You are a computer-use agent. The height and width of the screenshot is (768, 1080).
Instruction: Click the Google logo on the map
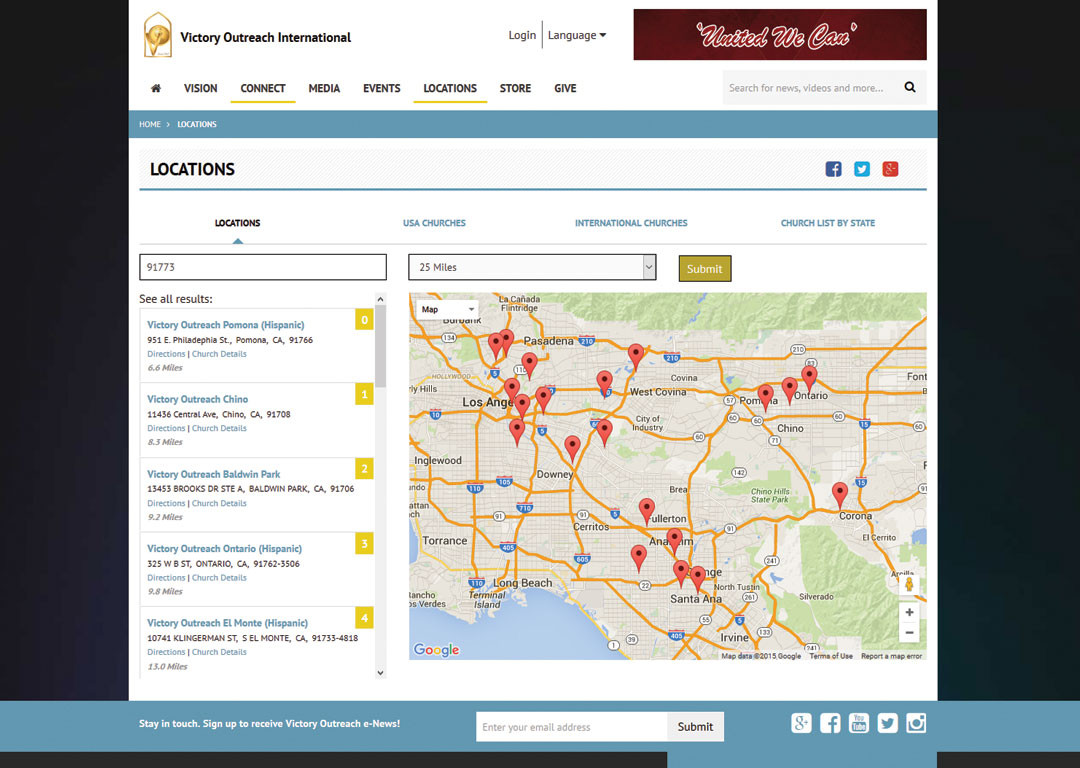coord(436,650)
